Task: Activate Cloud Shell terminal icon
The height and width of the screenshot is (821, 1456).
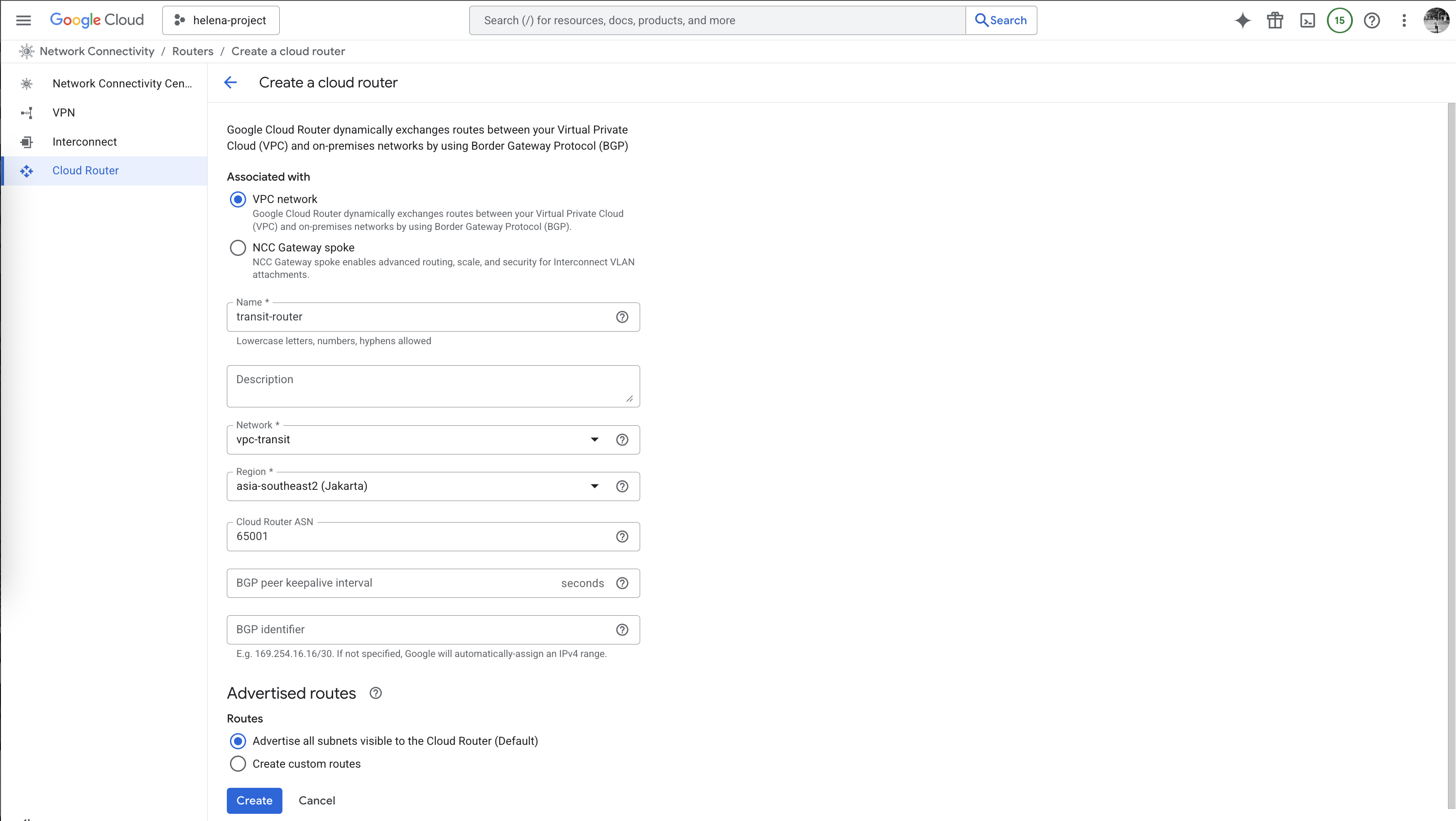Action: (1307, 20)
